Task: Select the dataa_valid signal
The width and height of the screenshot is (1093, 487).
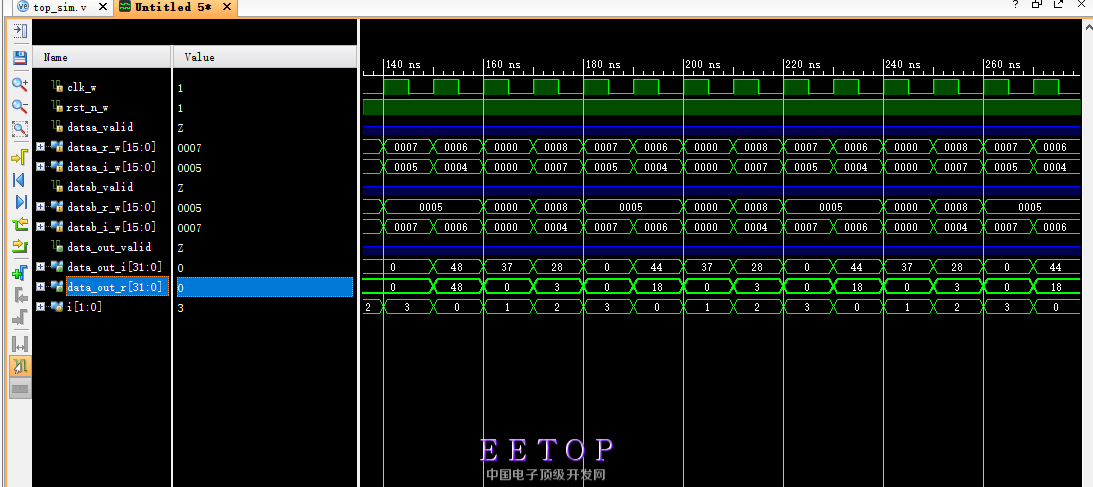Action: (100, 127)
